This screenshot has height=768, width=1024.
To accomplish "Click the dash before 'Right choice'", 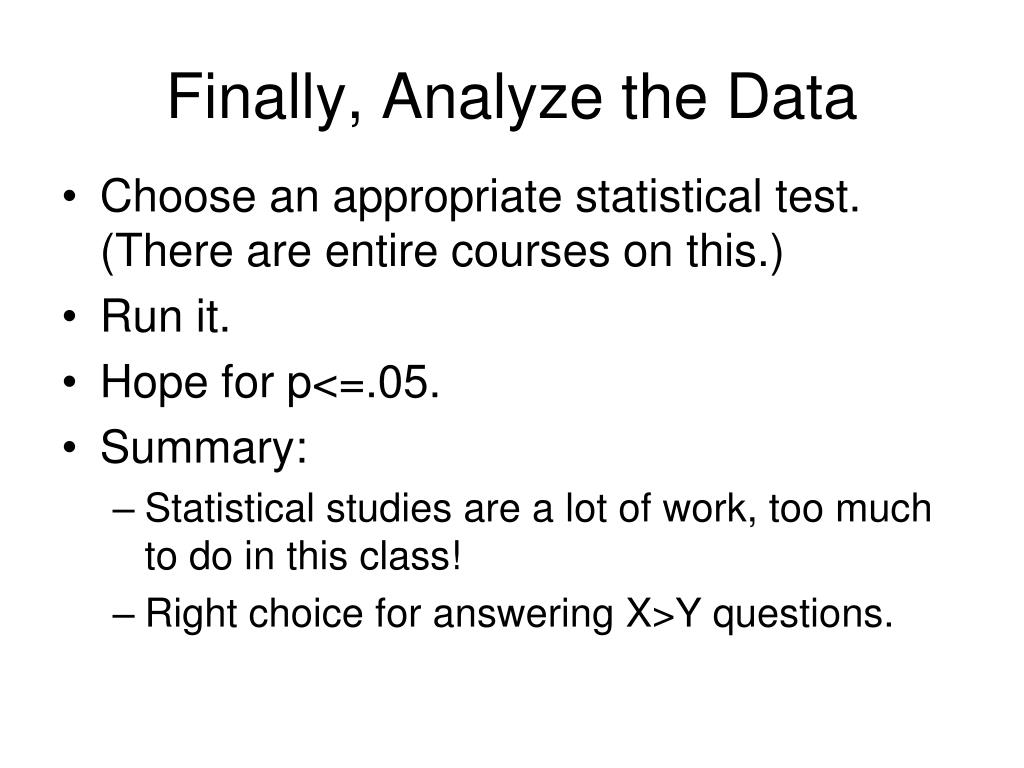I will pyautogui.click(x=123, y=616).
